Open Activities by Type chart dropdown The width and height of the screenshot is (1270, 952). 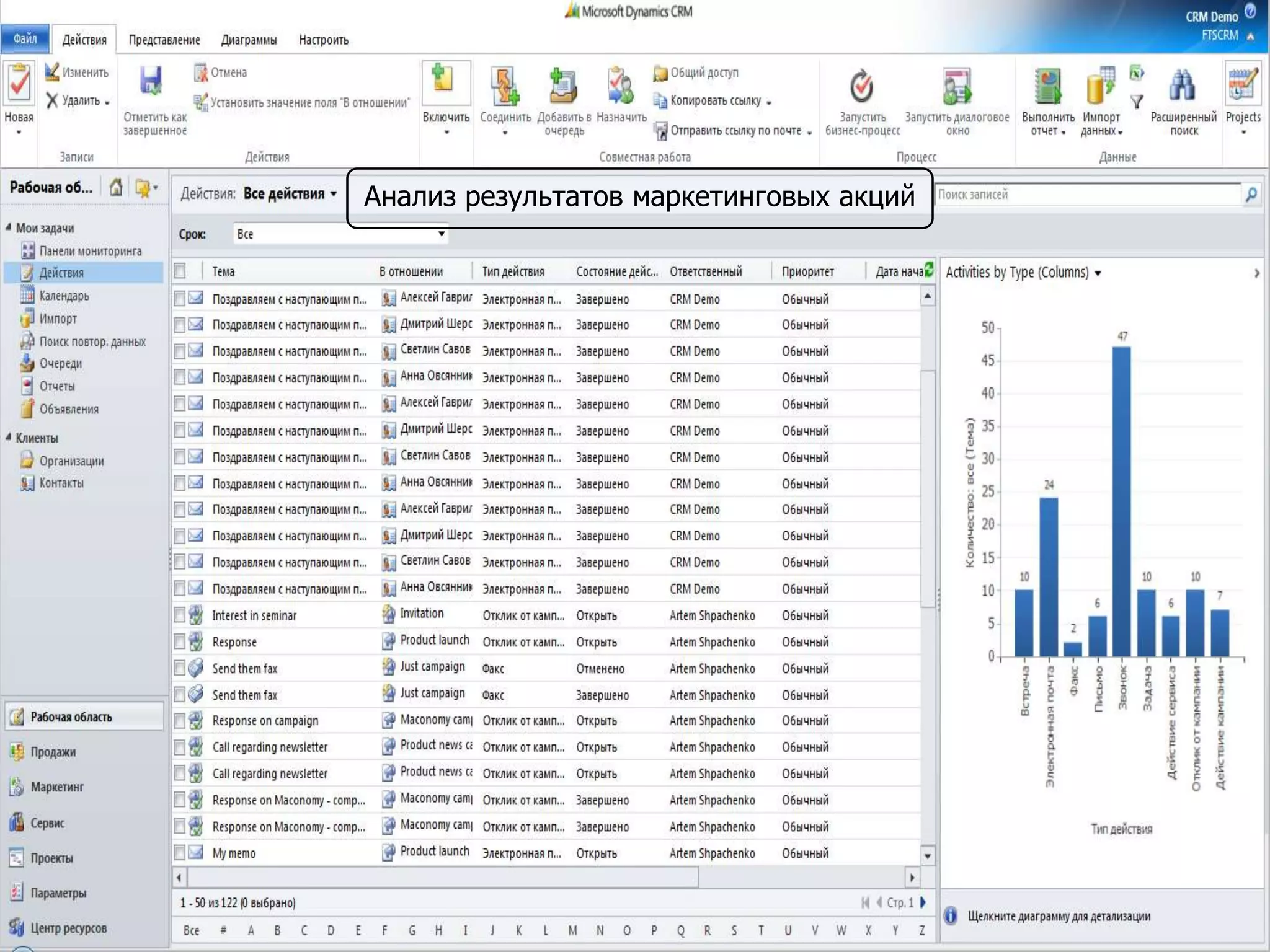point(1098,273)
